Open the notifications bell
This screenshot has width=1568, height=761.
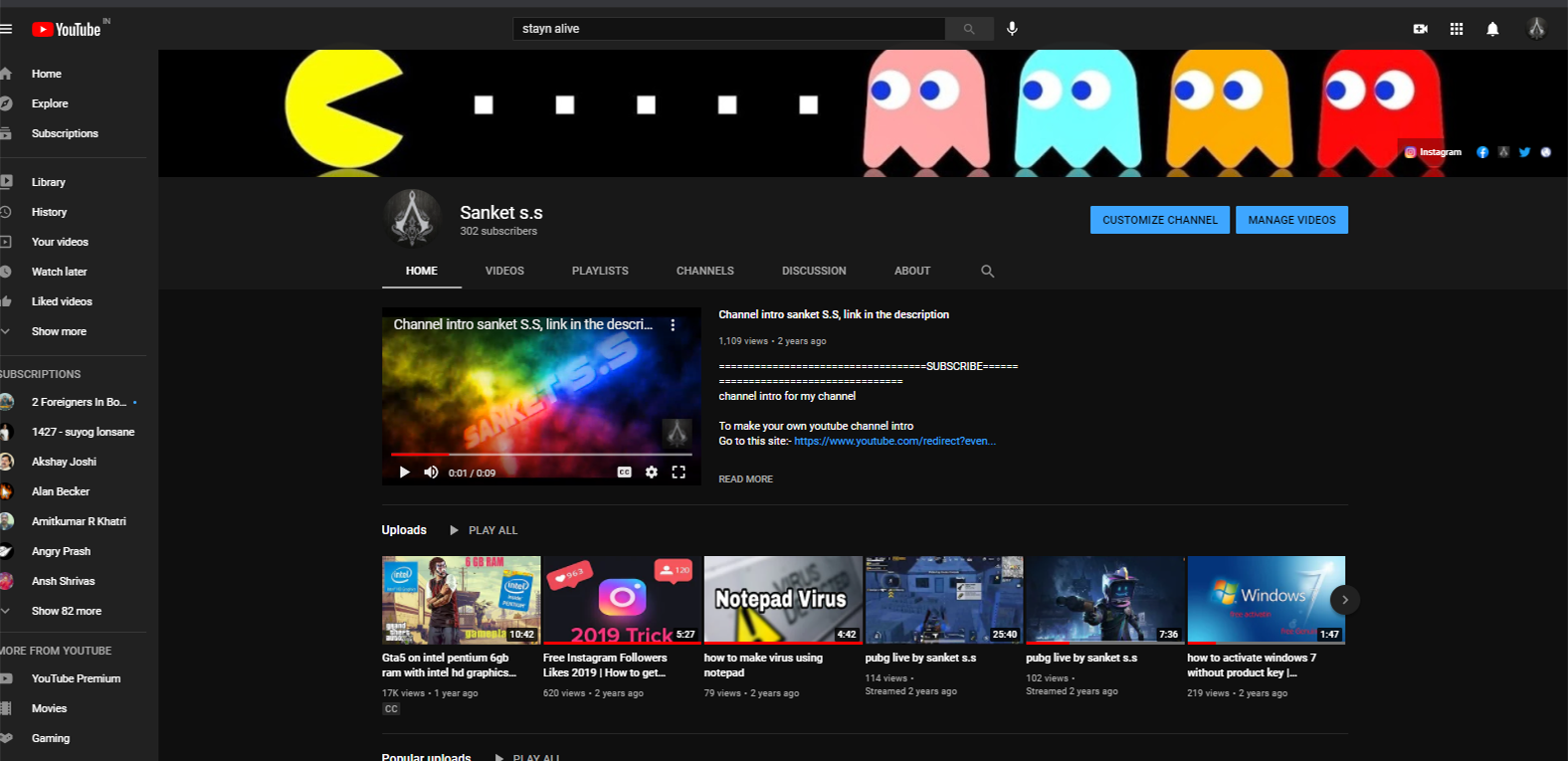coord(1492,29)
